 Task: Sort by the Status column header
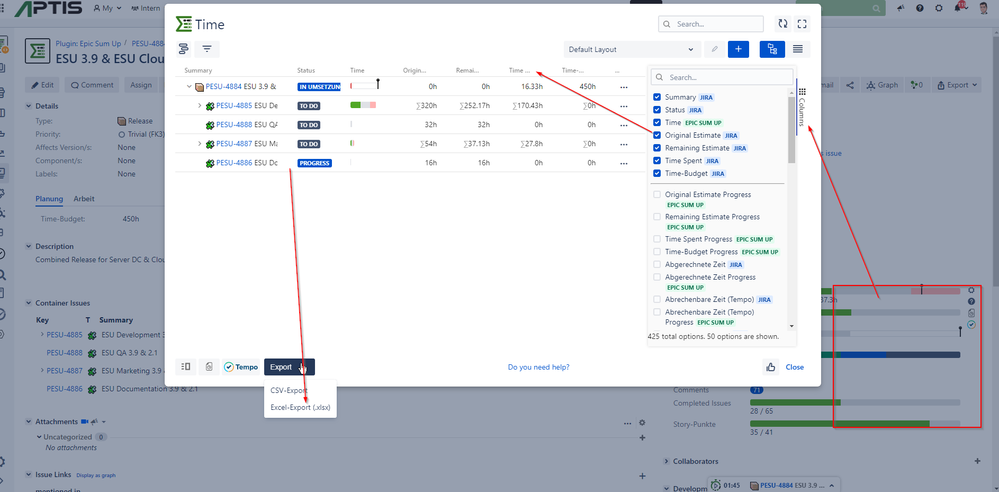pos(306,71)
